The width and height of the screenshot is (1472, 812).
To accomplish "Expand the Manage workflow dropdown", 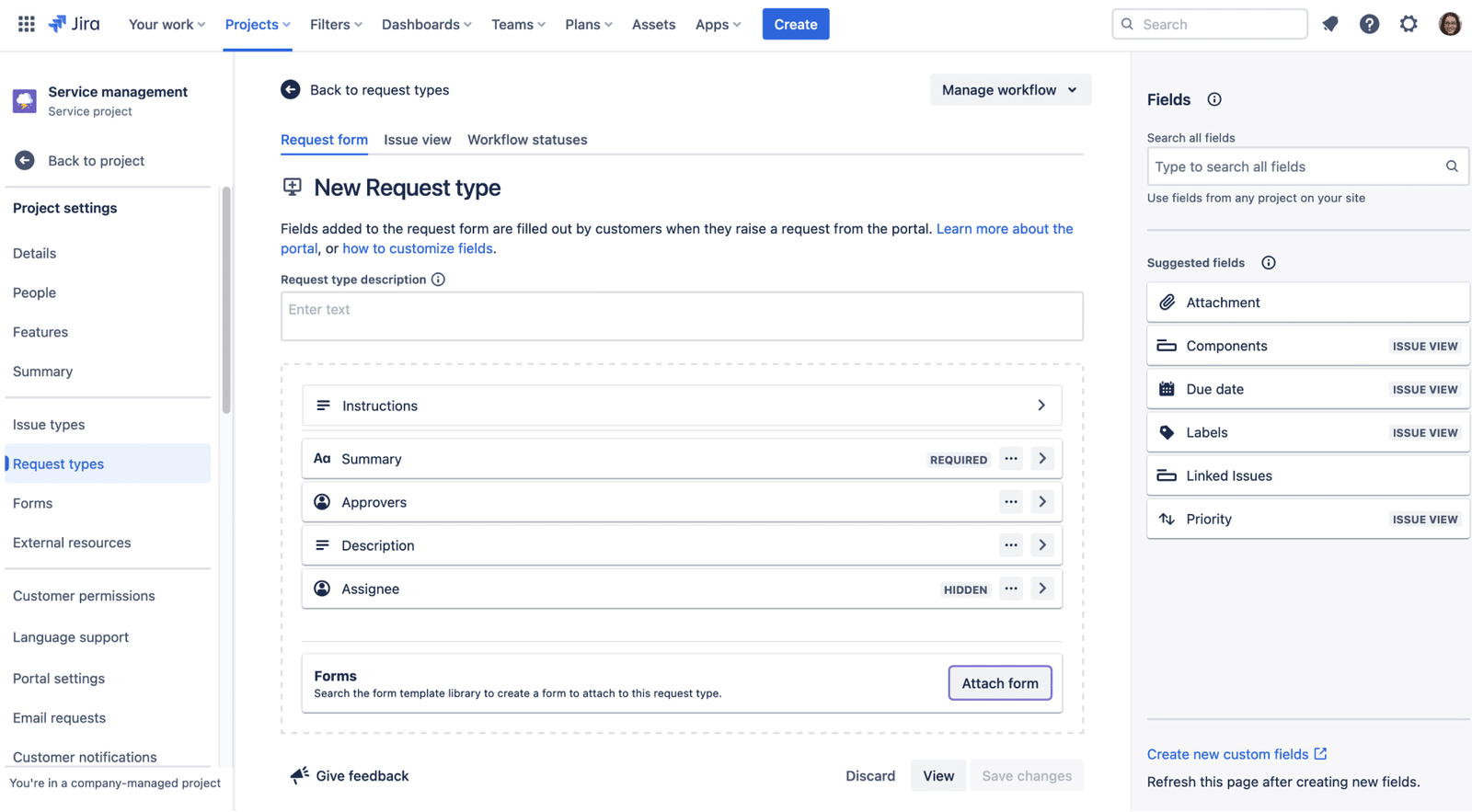I will [1009, 89].
